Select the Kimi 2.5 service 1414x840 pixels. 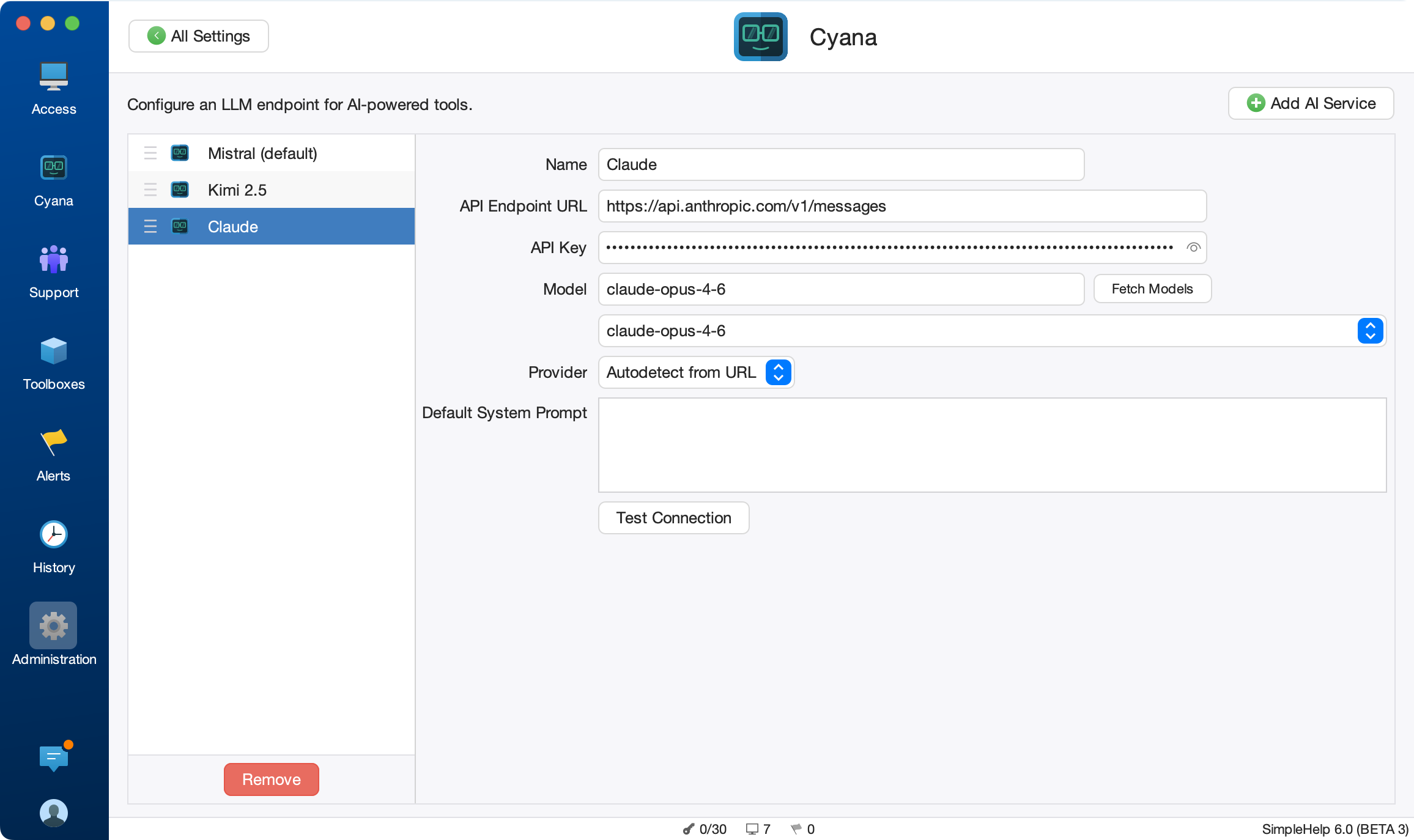point(272,190)
